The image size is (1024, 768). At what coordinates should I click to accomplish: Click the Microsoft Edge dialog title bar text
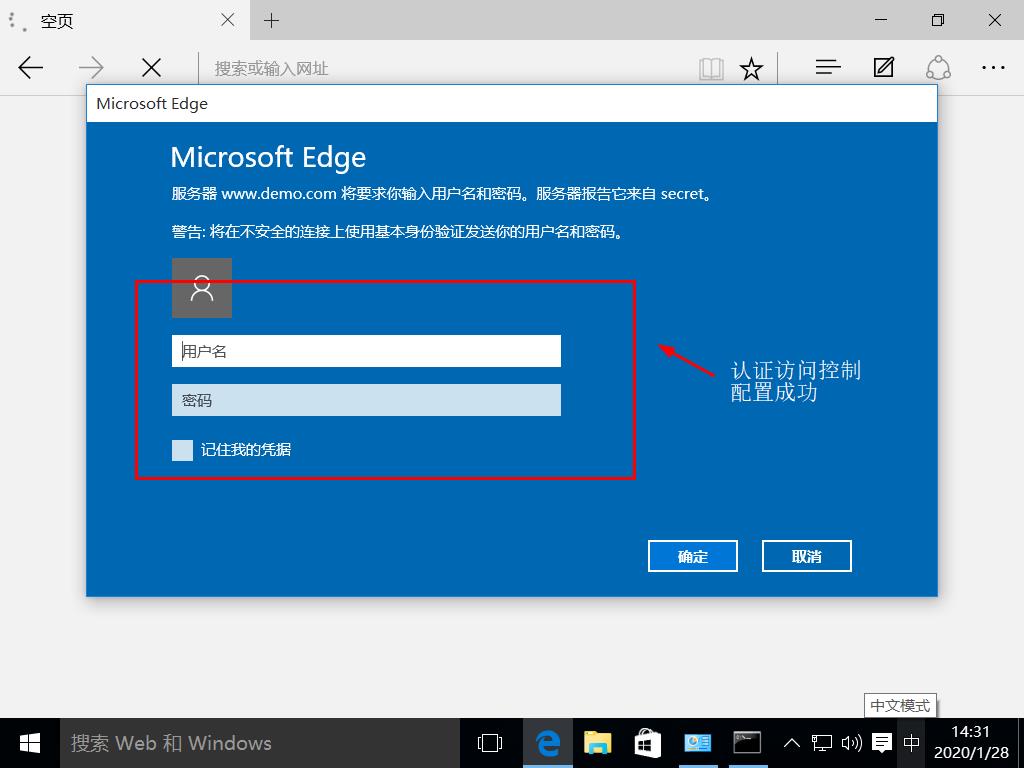coord(152,104)
